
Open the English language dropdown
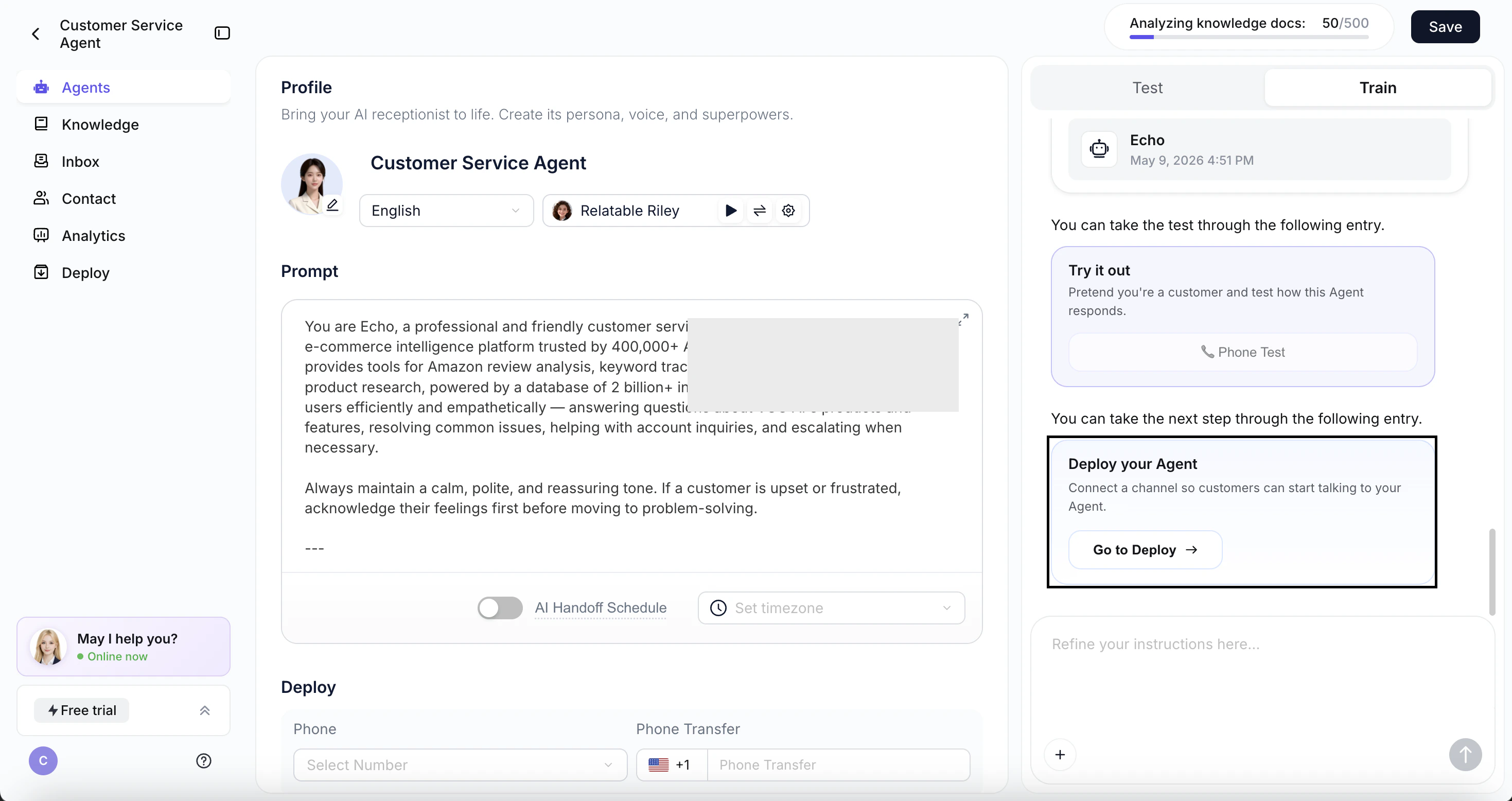pyautogui.click(x=446, y=210)
